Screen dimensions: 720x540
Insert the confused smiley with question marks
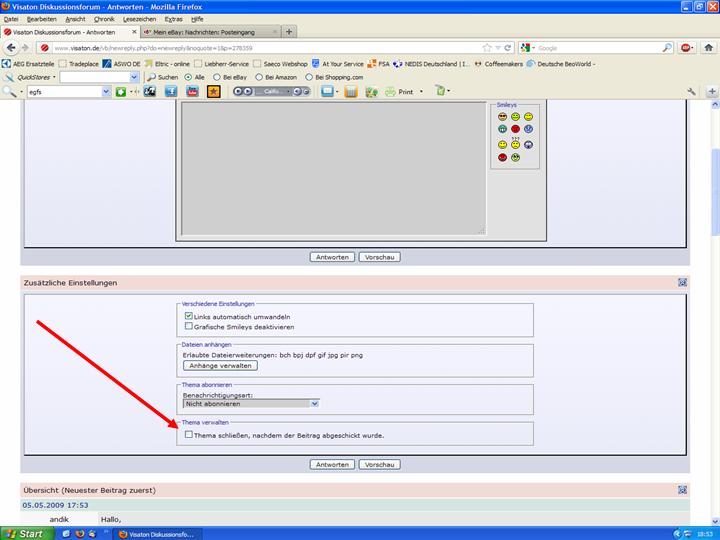click(515, 144)
